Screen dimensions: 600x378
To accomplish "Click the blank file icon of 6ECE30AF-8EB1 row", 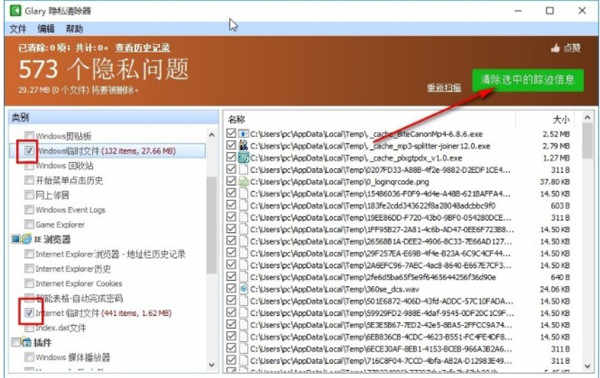I will click(243, 349).
